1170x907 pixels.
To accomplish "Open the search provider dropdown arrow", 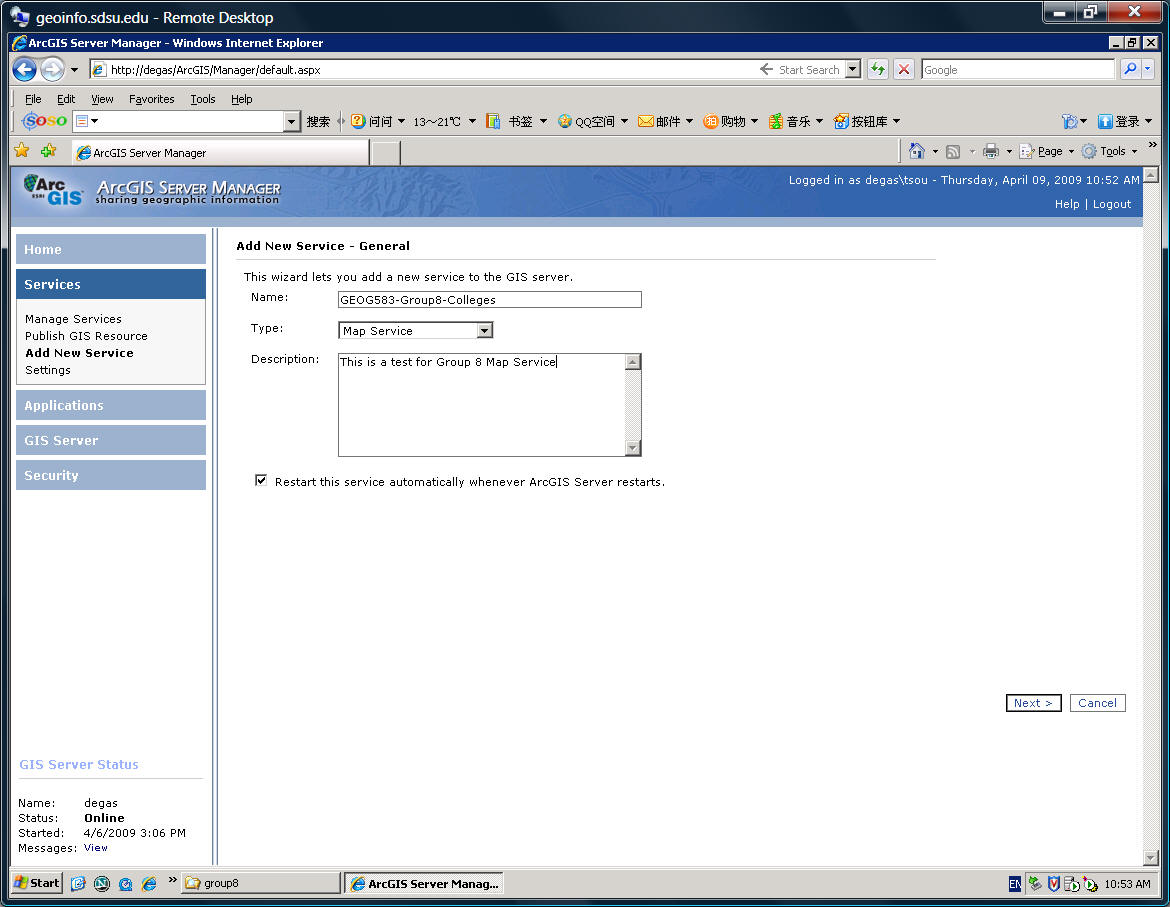I will (1148, 69).
